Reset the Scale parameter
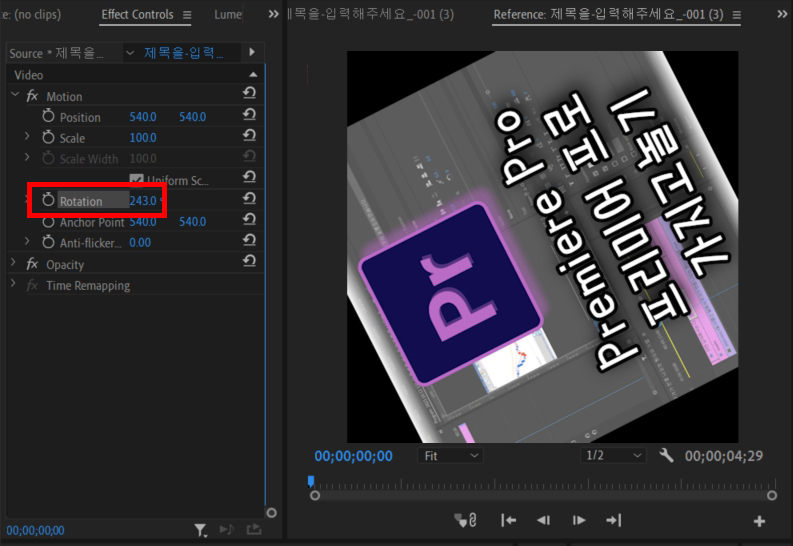 coord(249,135)
